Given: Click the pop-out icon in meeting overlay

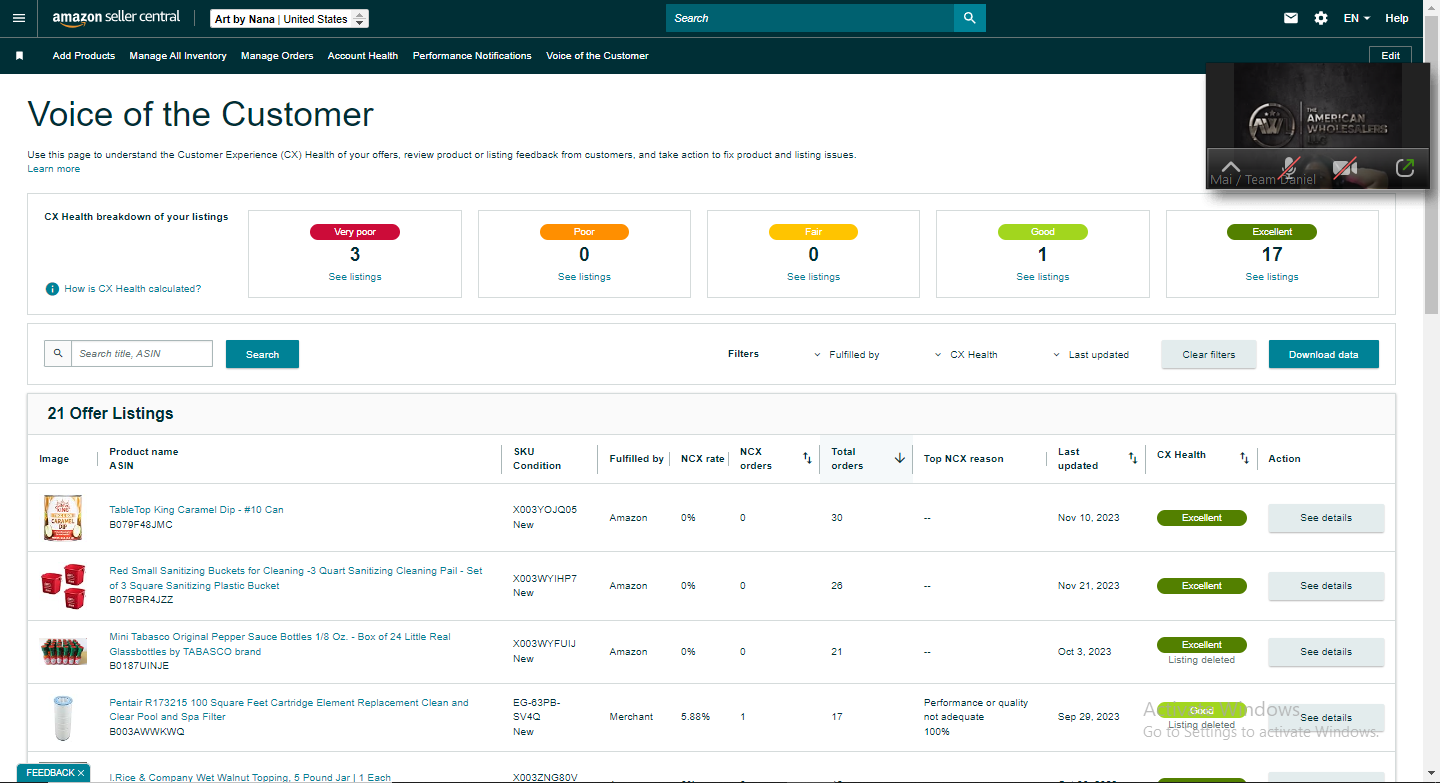Looking at the screenshot, I should (1404, 168).
